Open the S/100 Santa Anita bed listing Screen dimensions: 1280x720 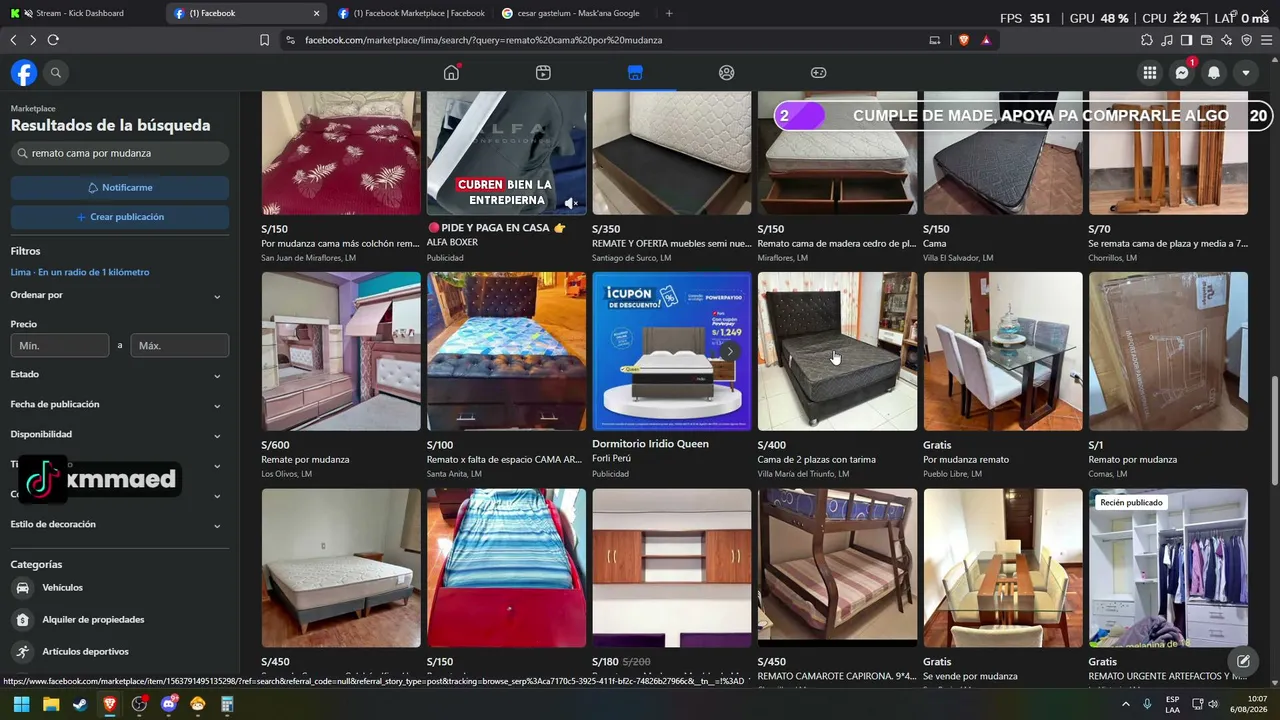(506, 376)
